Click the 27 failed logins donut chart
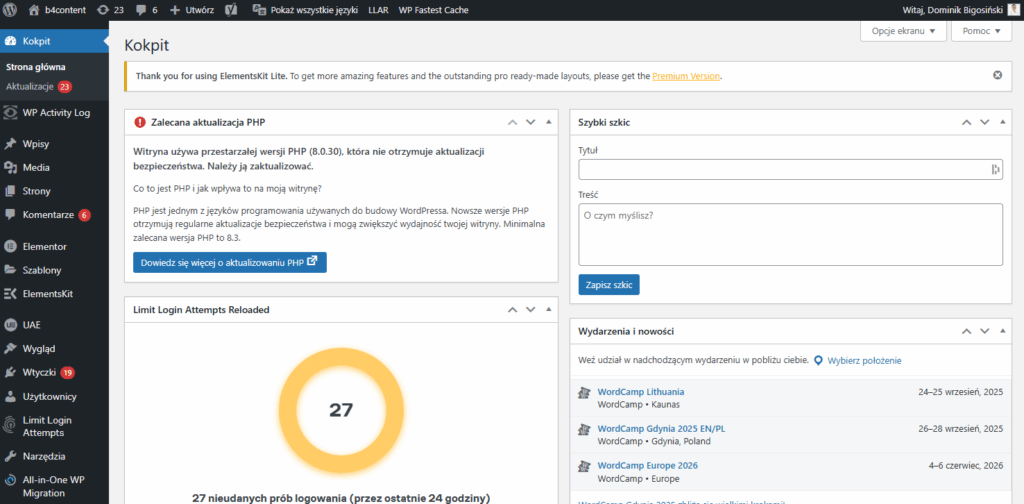1024x504 pixels. click(341, 410)
